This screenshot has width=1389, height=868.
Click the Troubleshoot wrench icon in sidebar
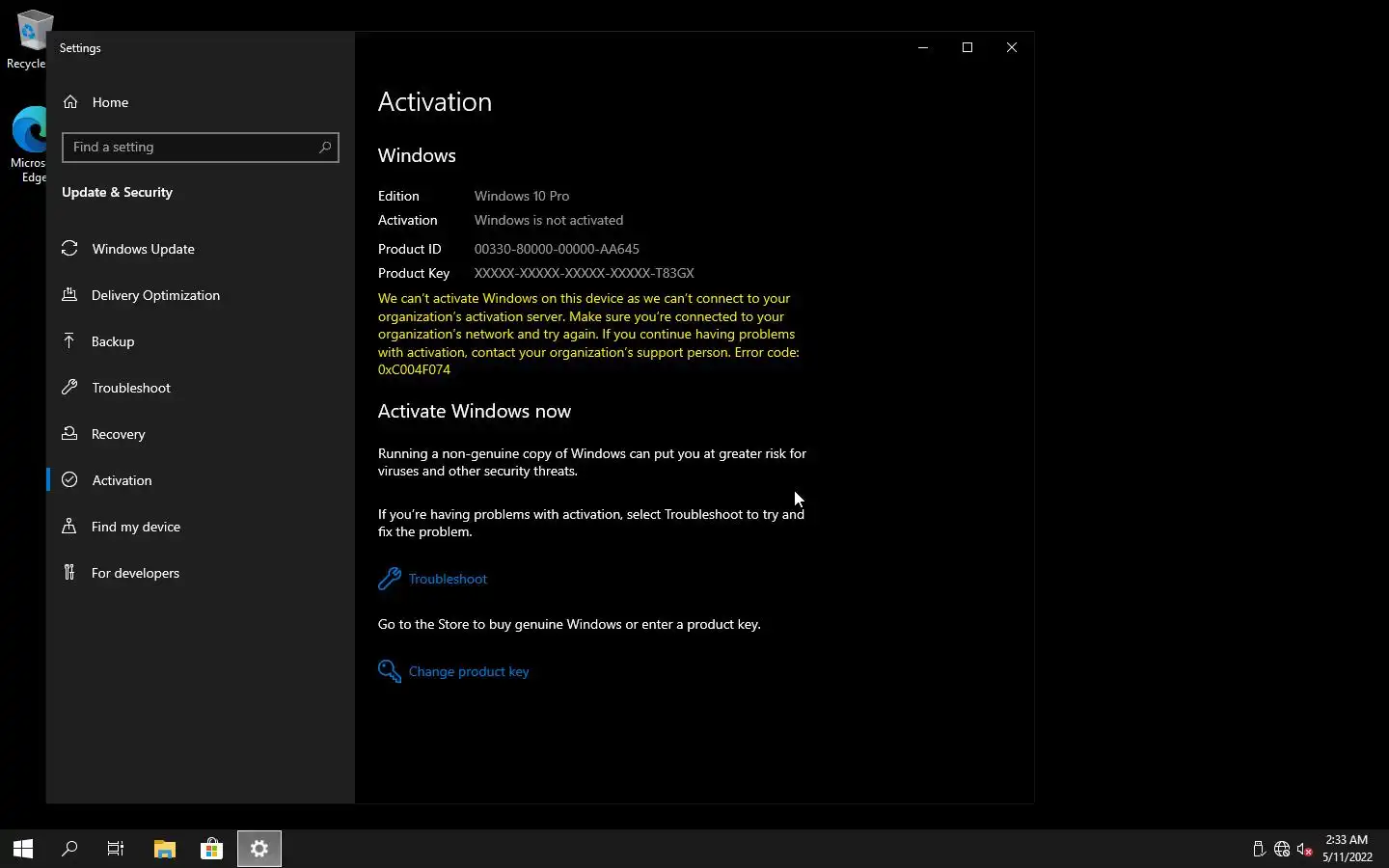69,387
